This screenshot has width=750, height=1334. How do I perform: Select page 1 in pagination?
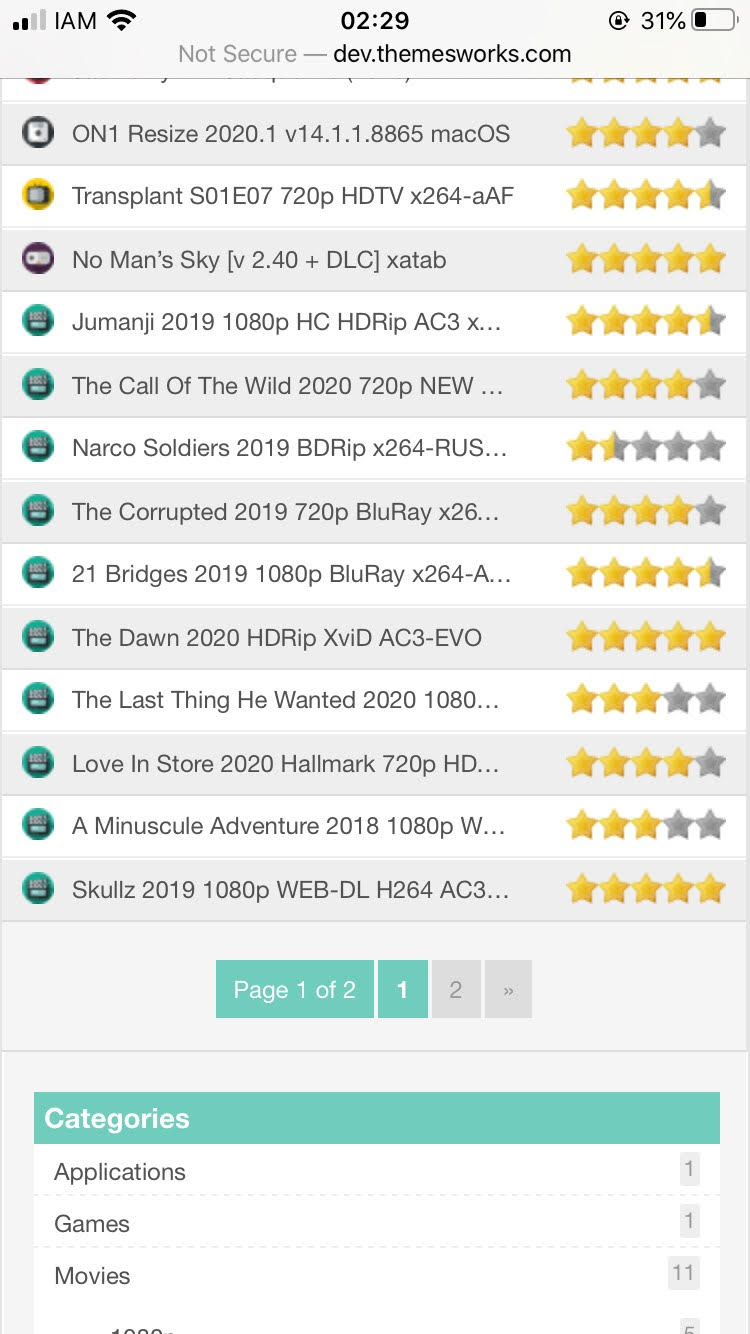click(402, 990)
